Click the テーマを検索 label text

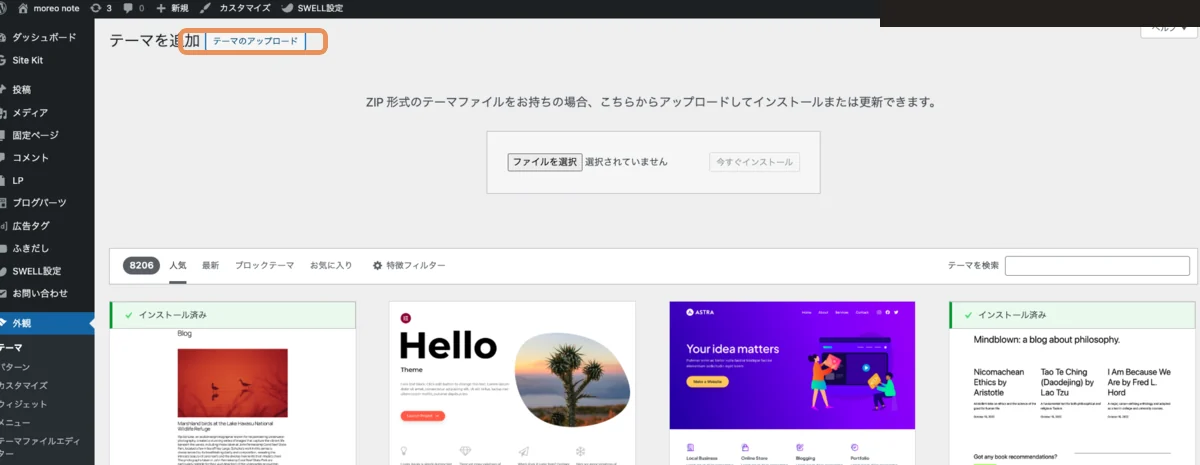(x=973, y=266)
